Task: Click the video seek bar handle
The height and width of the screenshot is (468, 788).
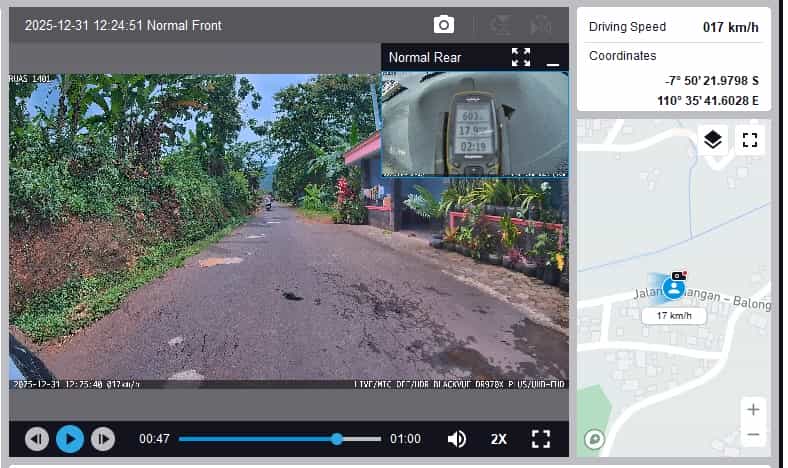Action: click(337, 439)
